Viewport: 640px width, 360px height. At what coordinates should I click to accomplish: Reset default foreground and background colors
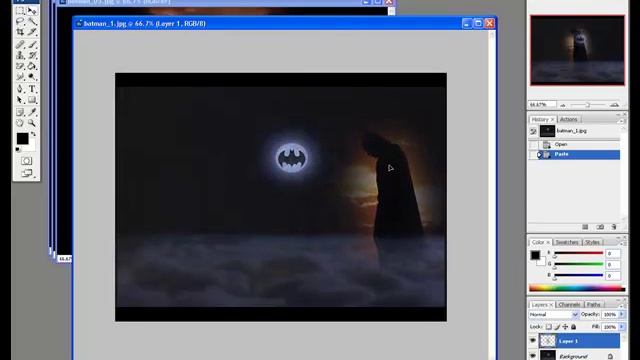point(18,150)
